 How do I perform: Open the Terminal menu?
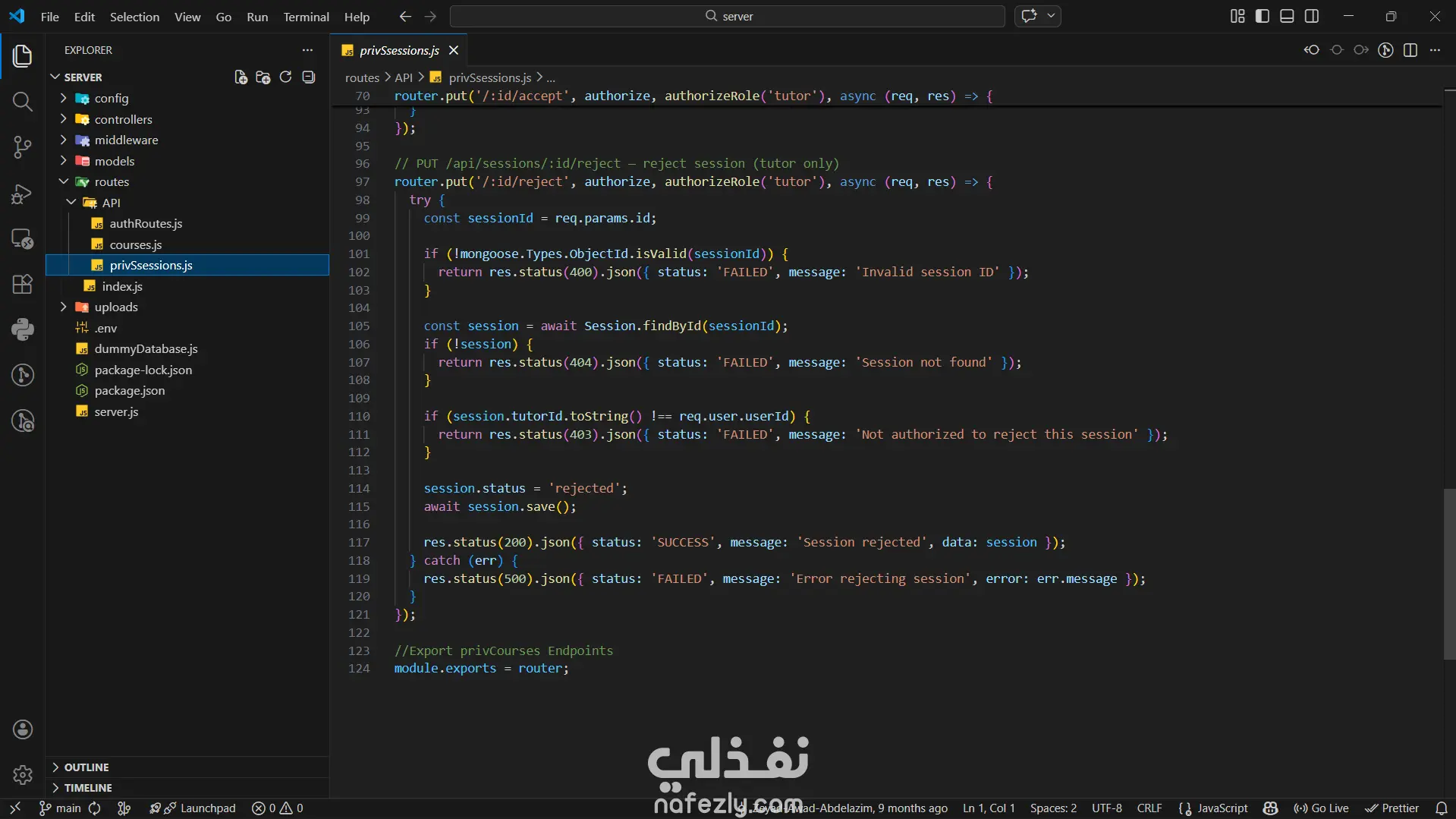(306, 17)
